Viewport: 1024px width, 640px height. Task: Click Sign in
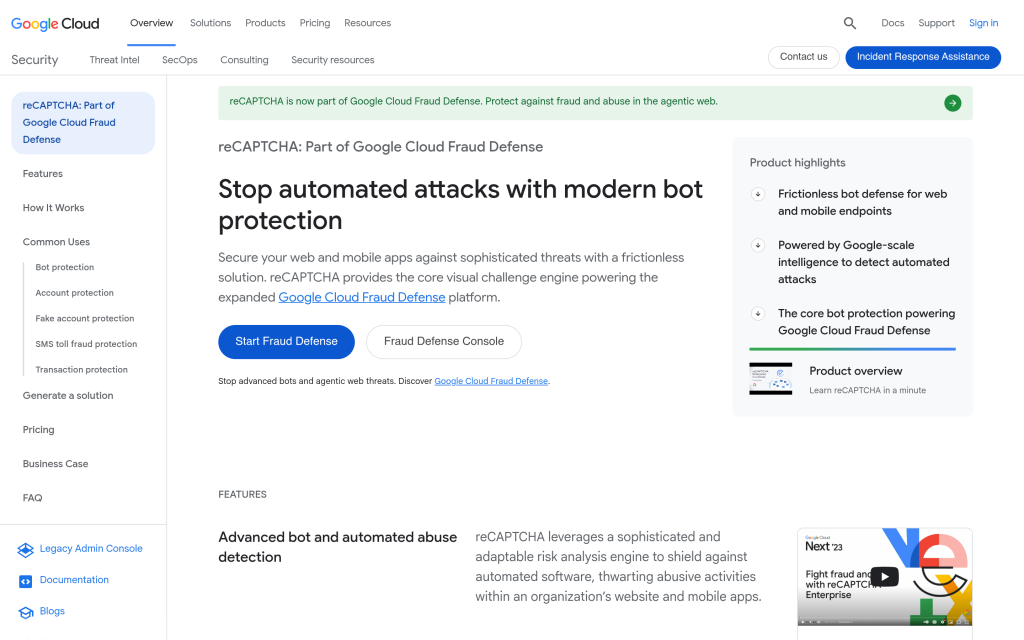point(984,23)
